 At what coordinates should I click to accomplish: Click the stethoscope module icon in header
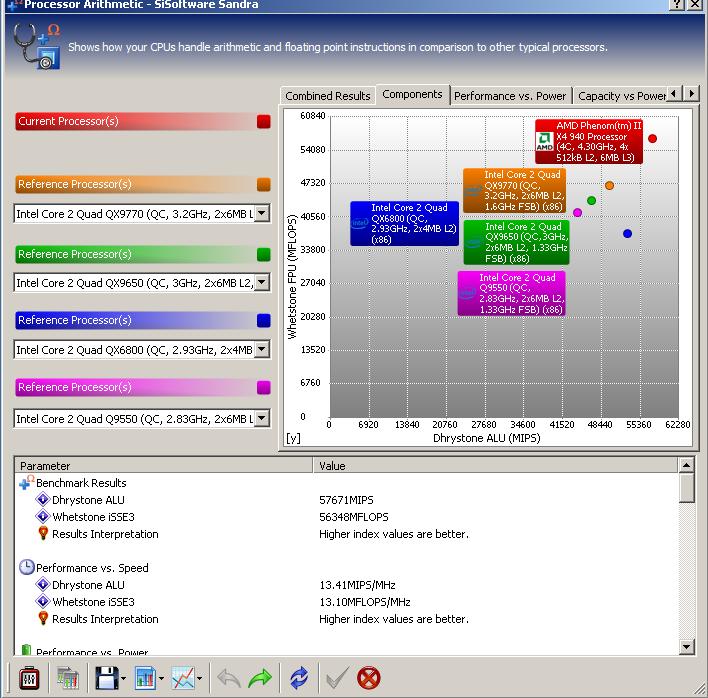click(x=37, y=46)
